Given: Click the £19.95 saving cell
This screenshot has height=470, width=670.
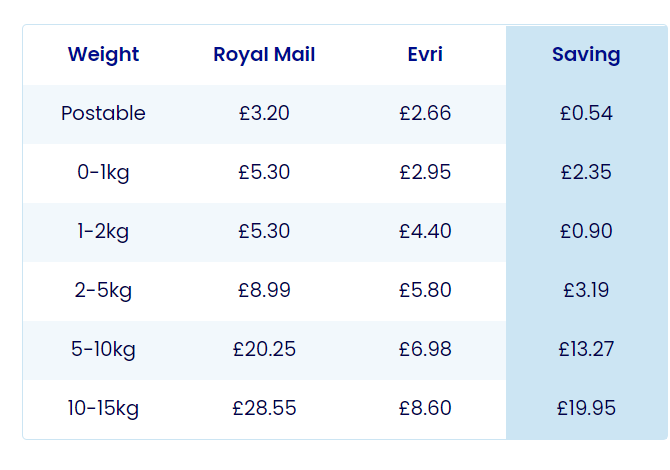Looking at the screenshot, I should (x=586, y=408).
